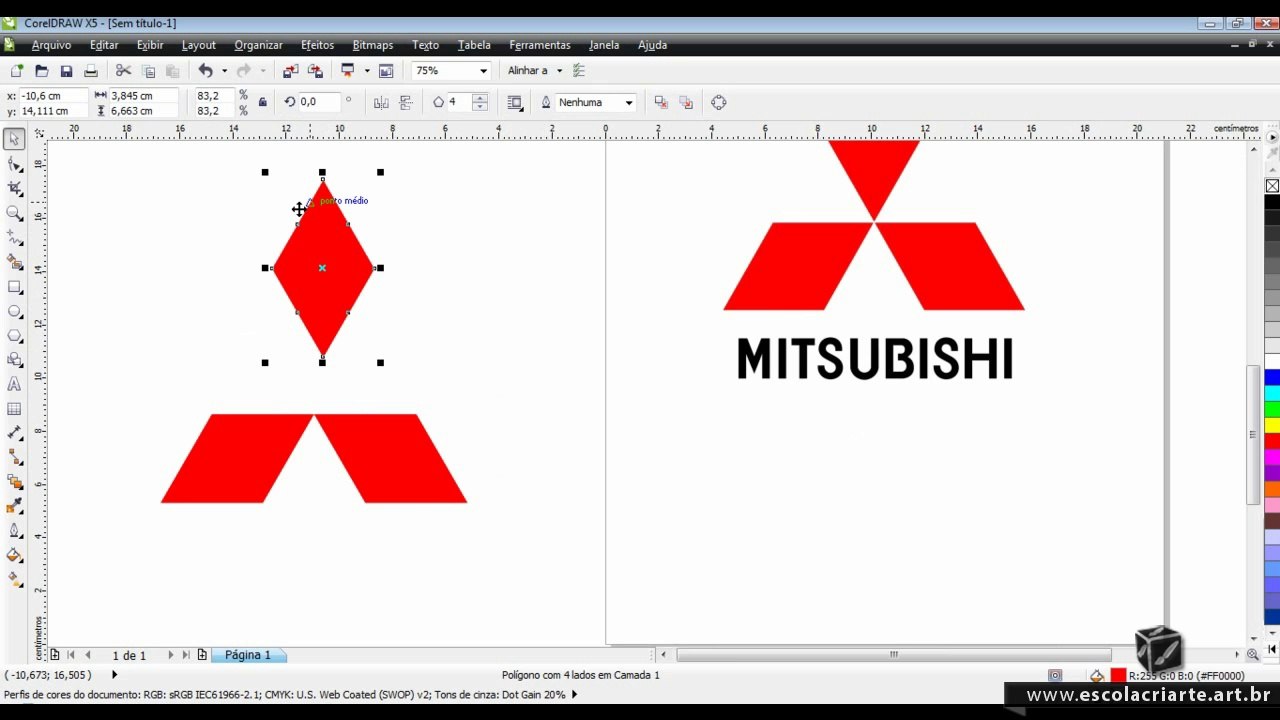Click the Convert to curves icon
The height and width of the screenshot is (720, 1280).
(x=718, y=102)
